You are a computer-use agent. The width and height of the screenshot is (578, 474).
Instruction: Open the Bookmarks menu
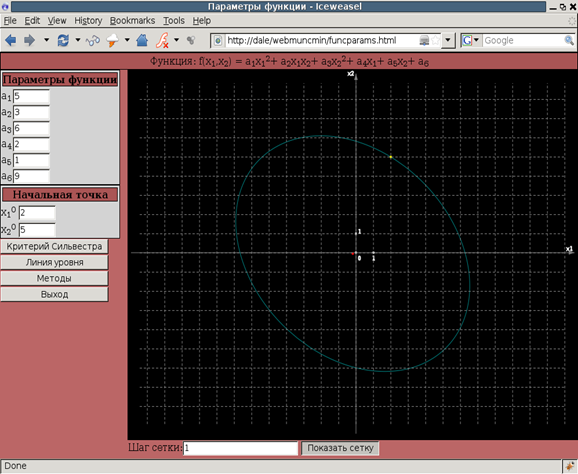(x=132, y=21)
